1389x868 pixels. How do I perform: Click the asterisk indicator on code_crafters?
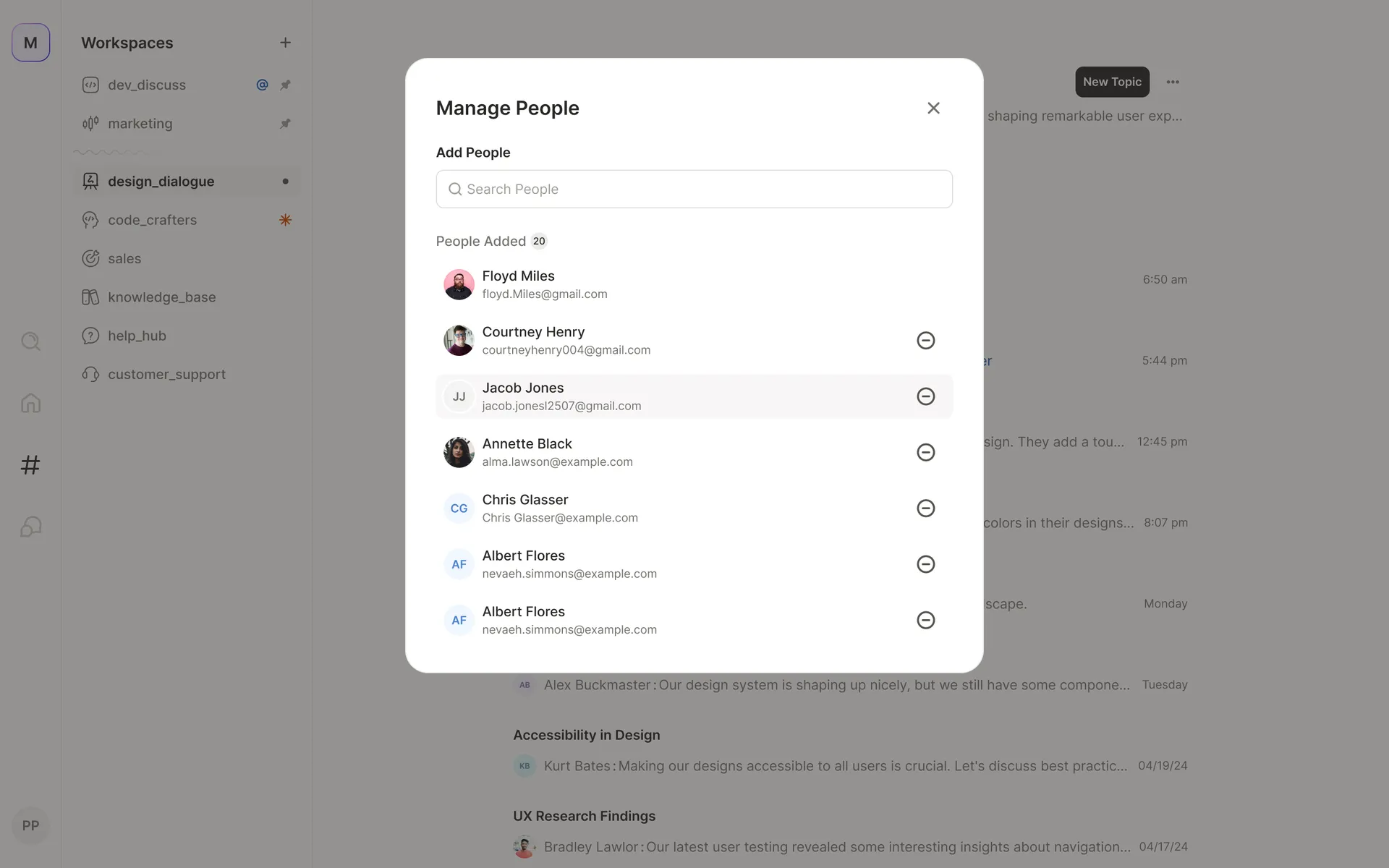tap(285, 220)
